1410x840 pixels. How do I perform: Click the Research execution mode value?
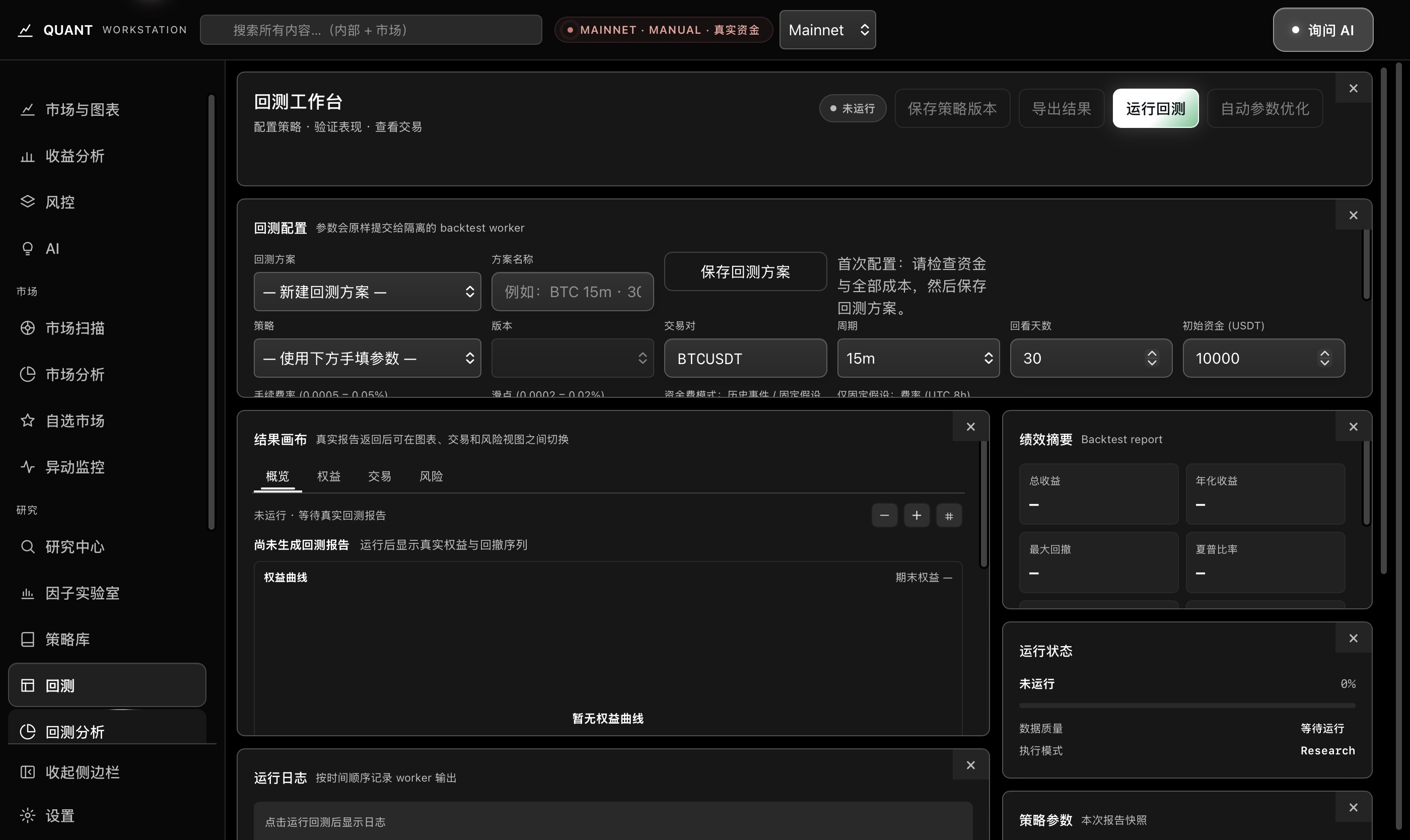1327,750
